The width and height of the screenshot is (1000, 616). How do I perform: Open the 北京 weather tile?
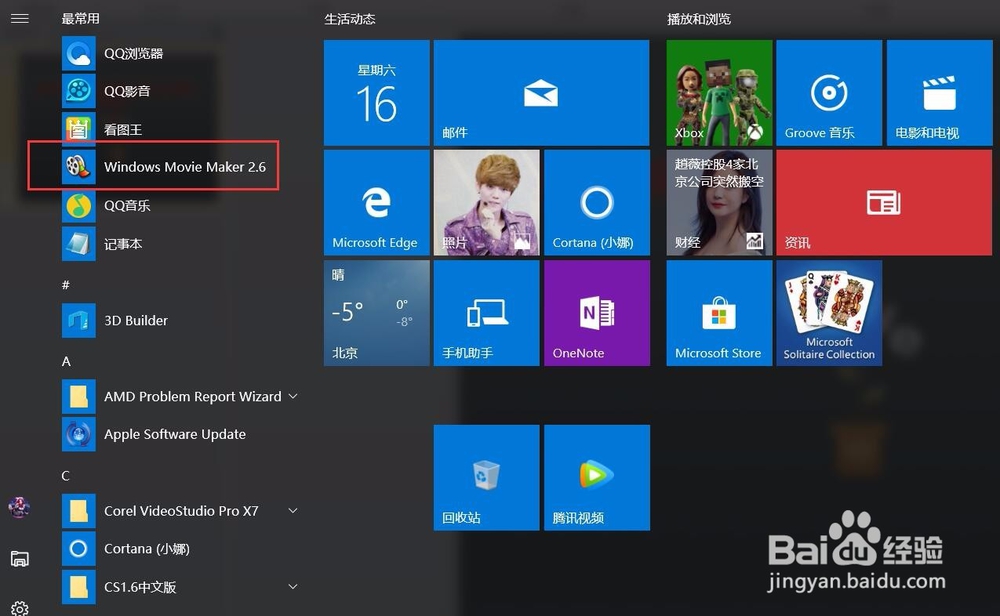click(x=376, y=312)
